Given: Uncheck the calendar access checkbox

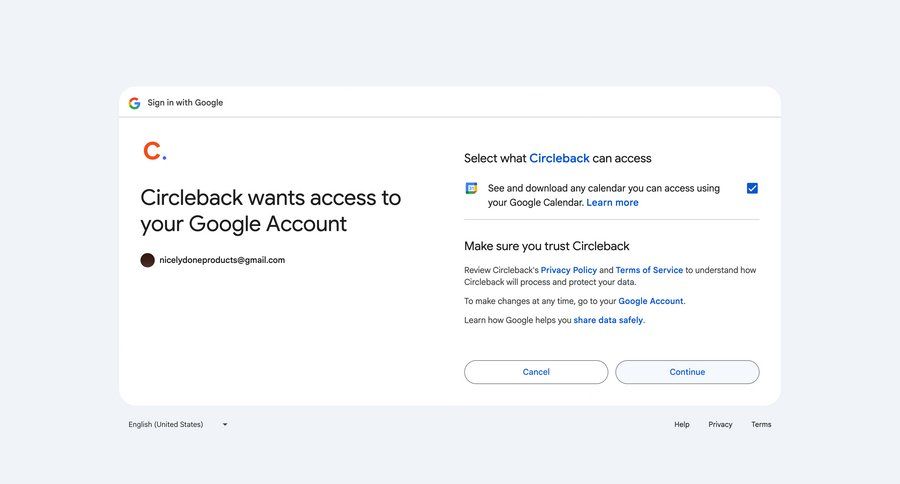Looking at the screenshot, I should [752, 188].
